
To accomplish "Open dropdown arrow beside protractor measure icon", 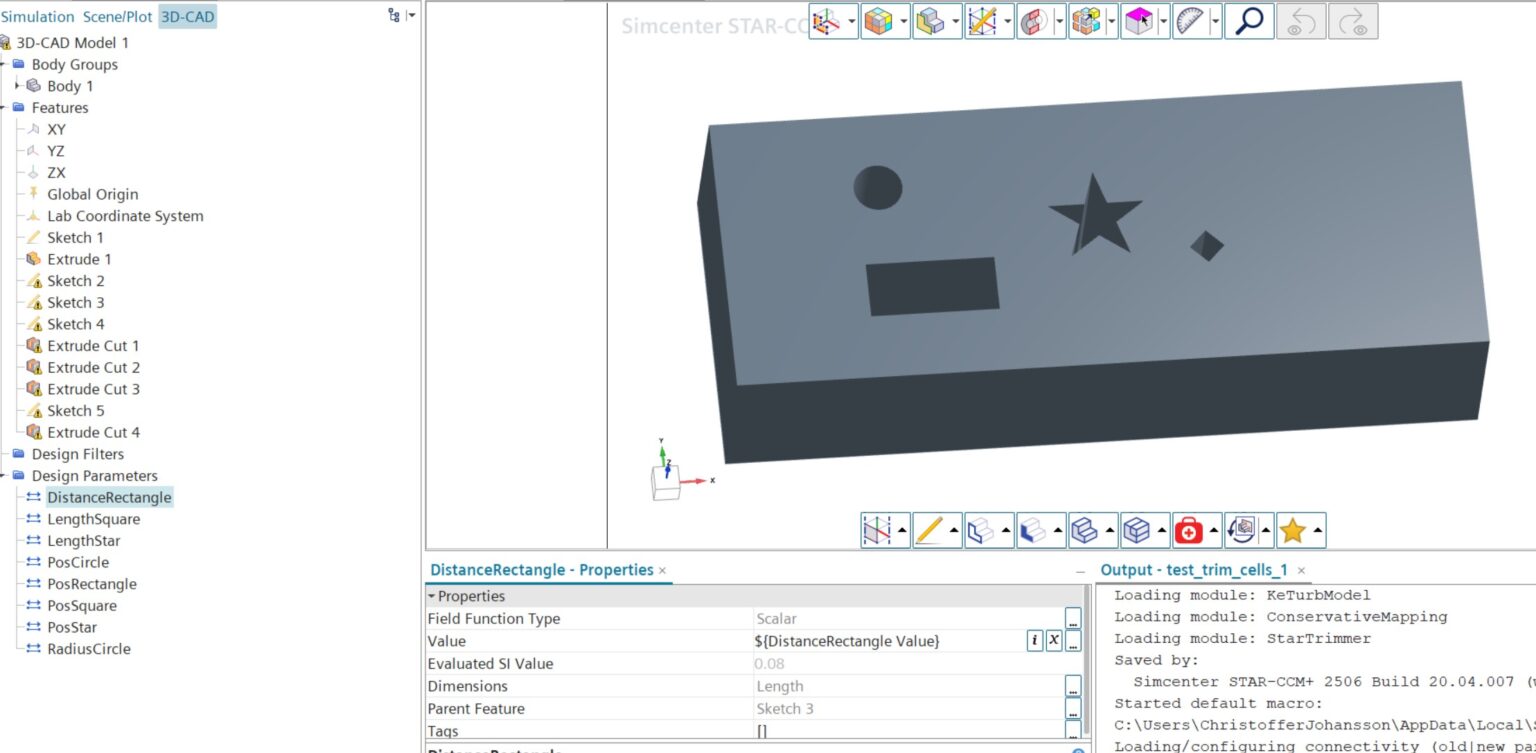I will pyautogui.click(x=1215, y=21).
